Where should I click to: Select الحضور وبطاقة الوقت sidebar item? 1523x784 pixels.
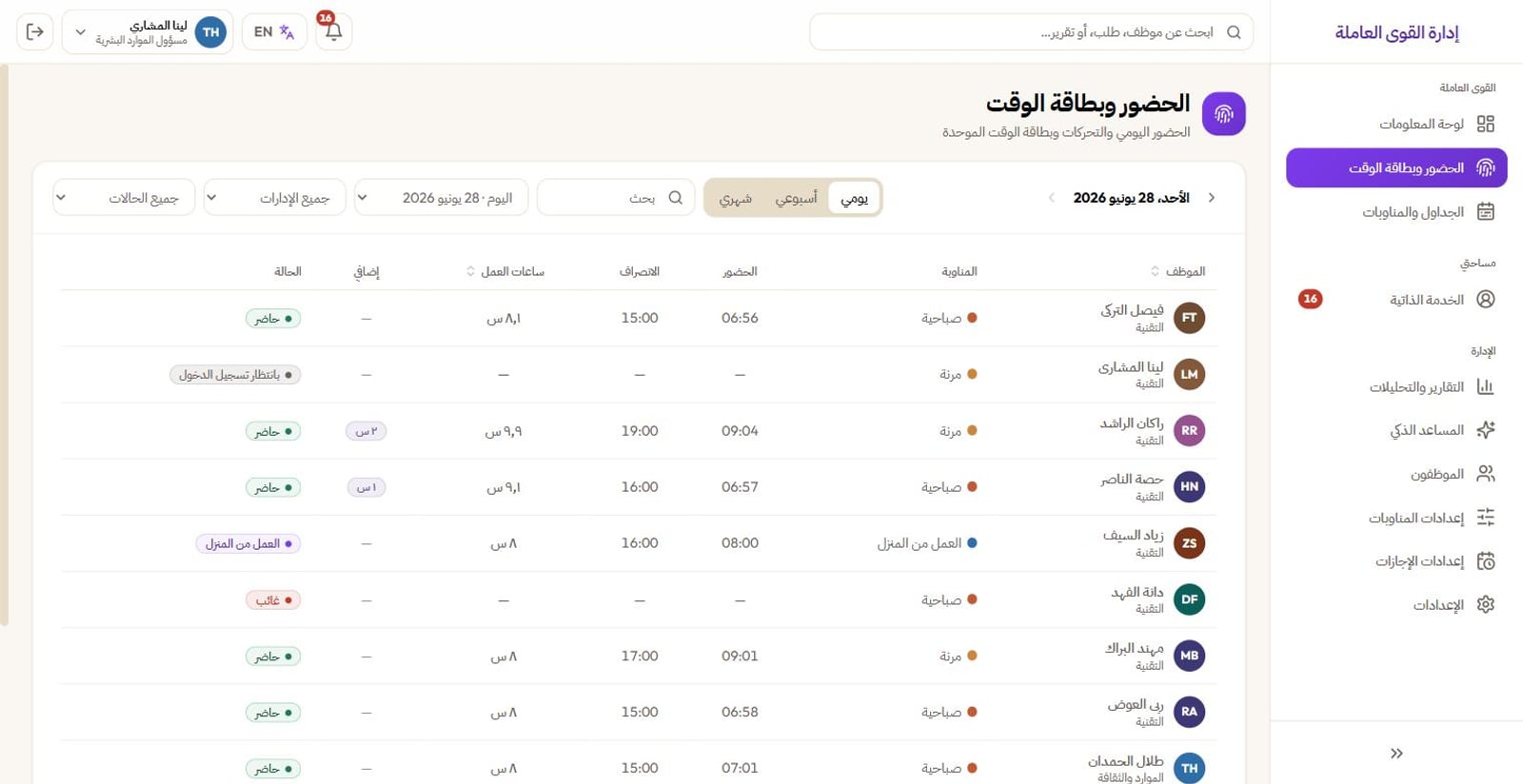point(1396,167)
